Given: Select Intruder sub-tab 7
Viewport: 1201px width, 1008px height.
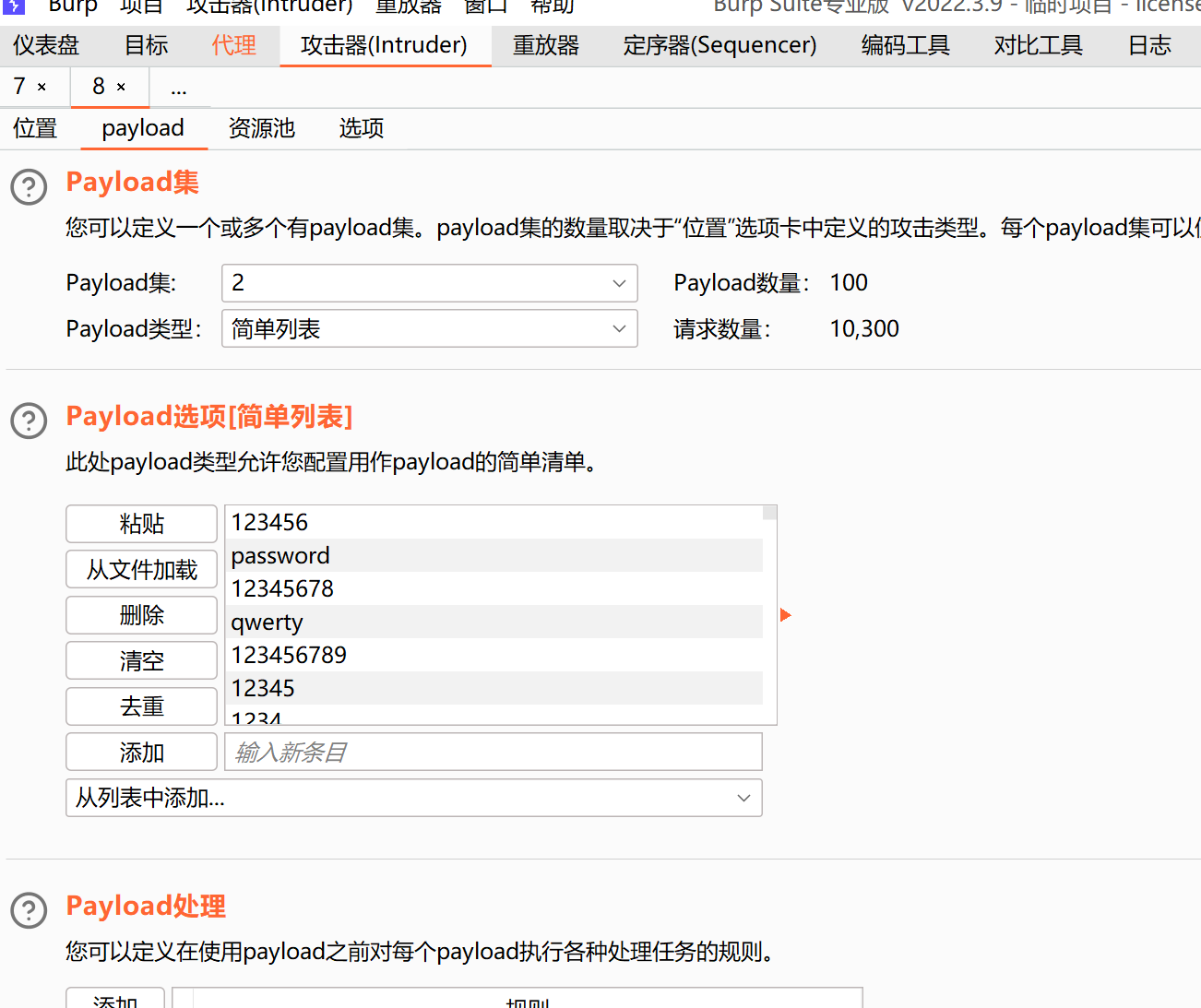Looking at the screenshot, I should (x=19, y=87).
